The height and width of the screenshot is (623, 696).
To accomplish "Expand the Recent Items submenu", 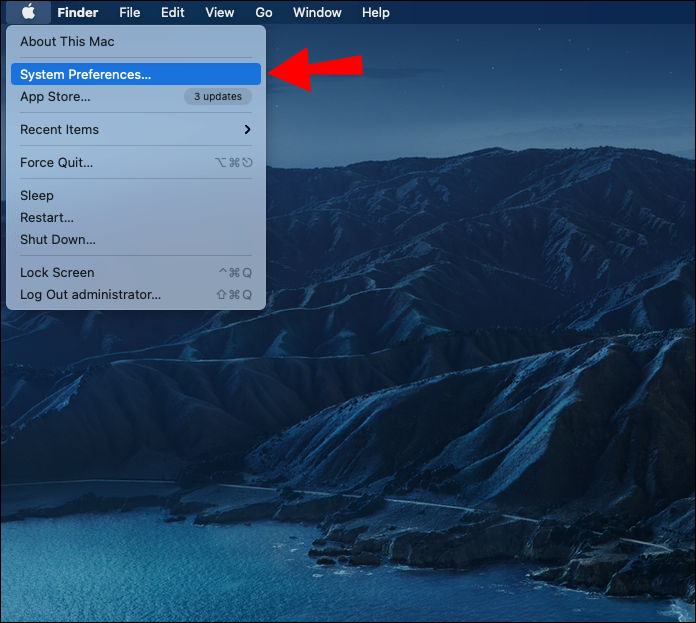I will (x=136, y=130).
